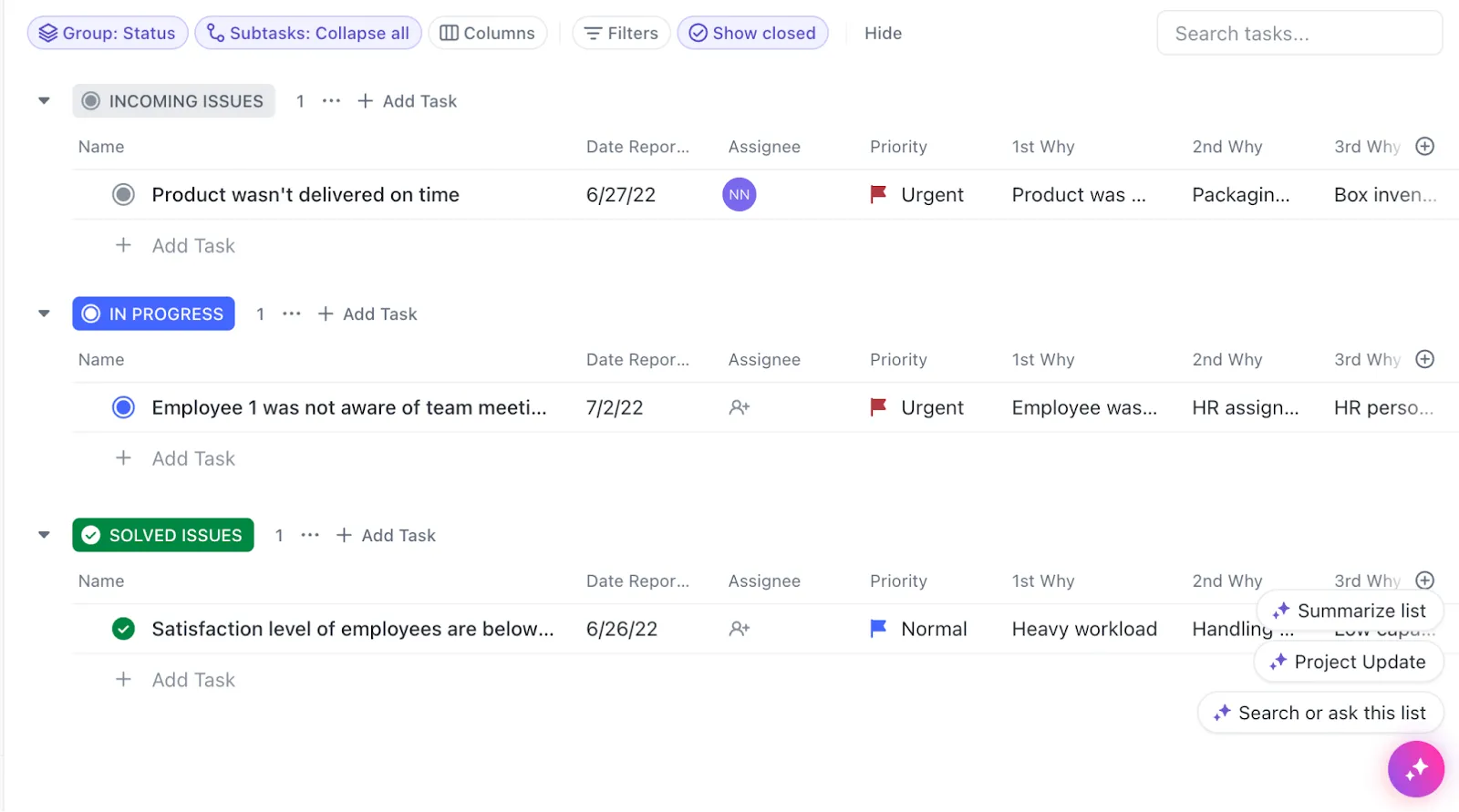Screen dimensions: 1459x812
Task: Click the 'Heavy workload' cell
Action: pos(1084,629)
